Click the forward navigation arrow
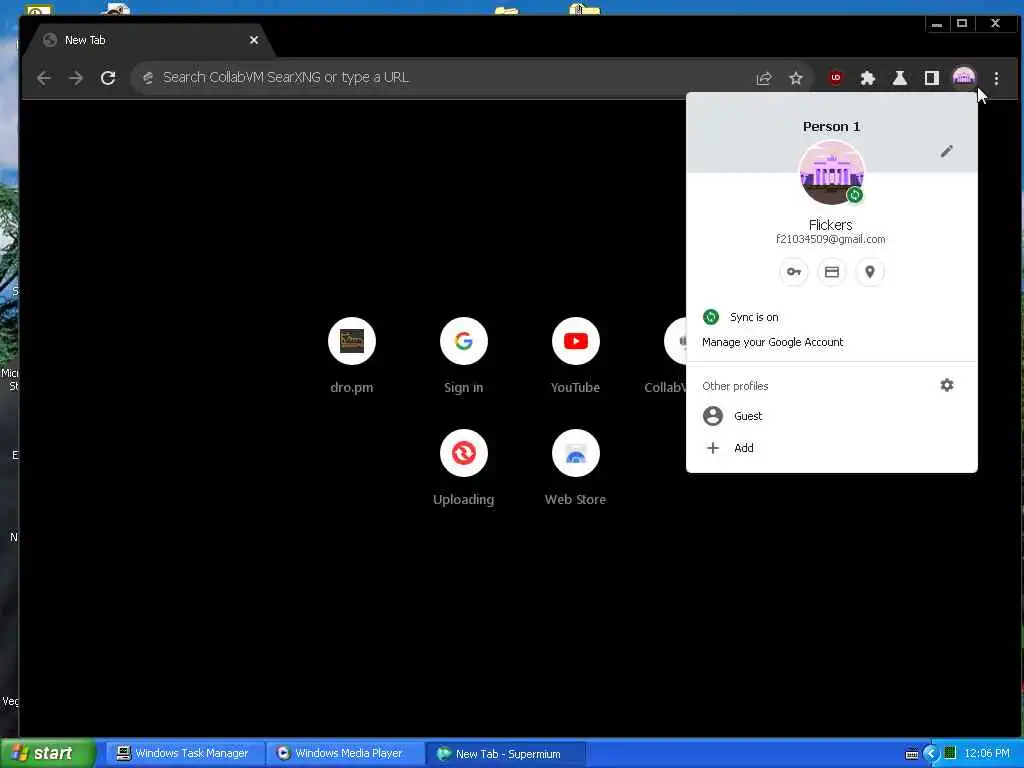Viewport: 1024px width, 768px height. coord(76,78)
